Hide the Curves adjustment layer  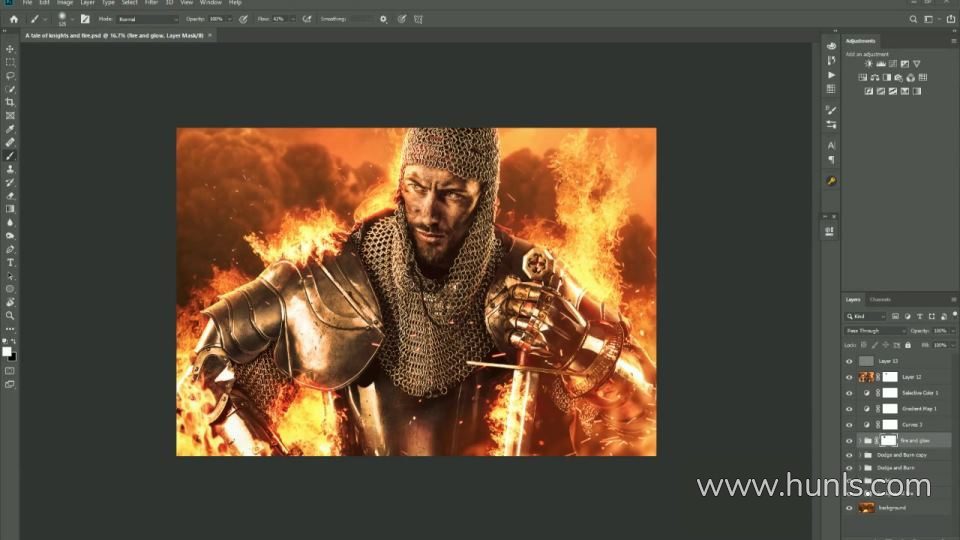click(849, 425)
